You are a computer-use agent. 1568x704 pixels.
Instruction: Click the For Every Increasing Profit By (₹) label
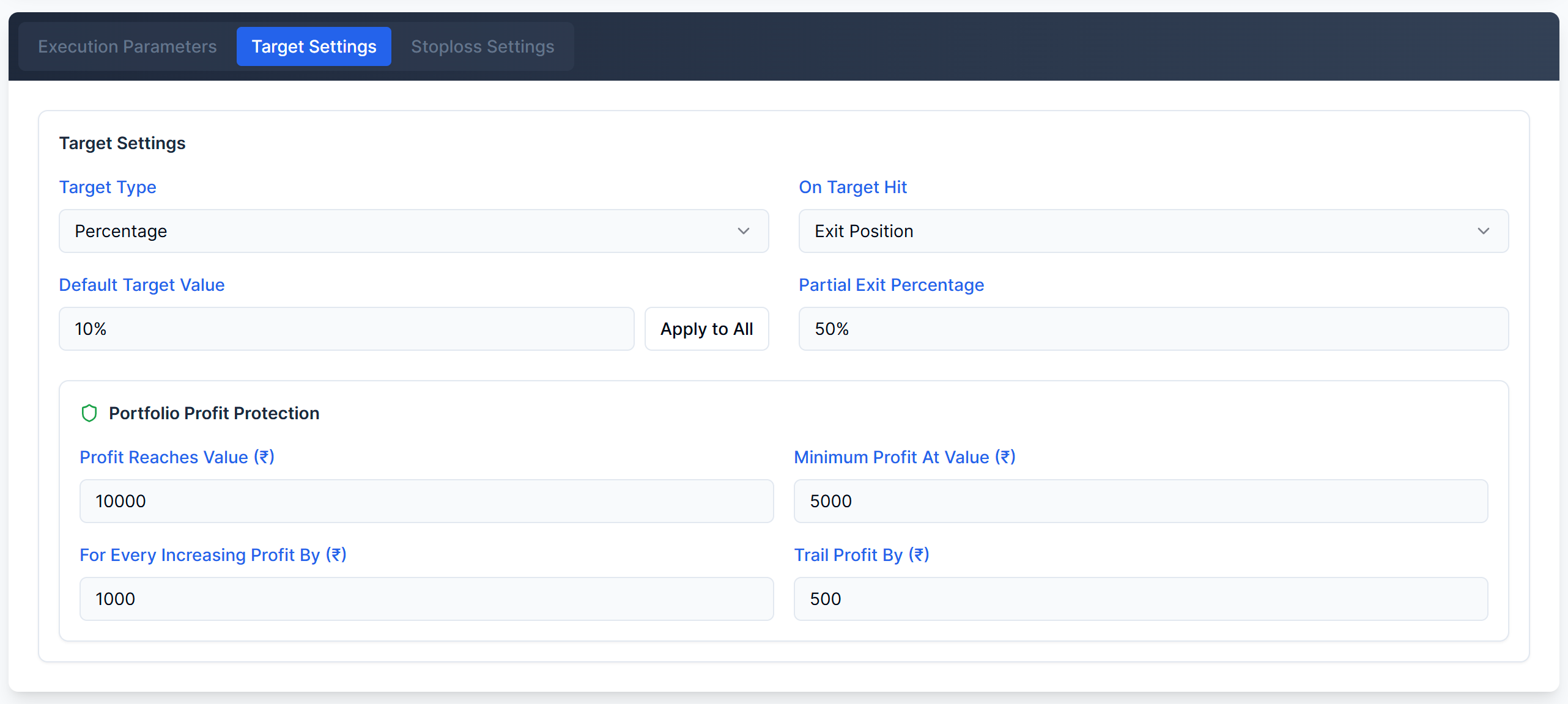(x=213, y=555)
